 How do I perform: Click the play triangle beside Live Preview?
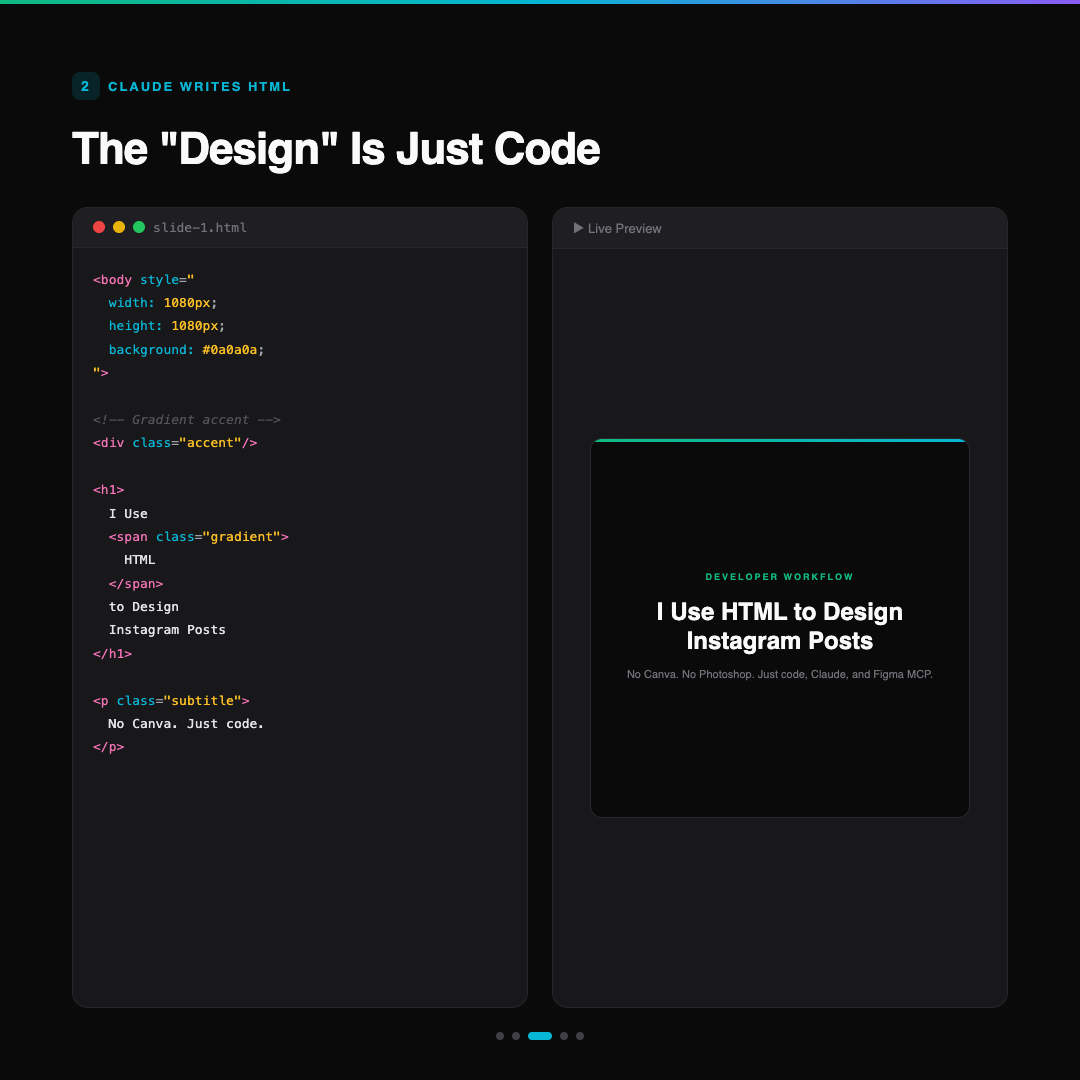pyautogui.click(x=578, y=228)
